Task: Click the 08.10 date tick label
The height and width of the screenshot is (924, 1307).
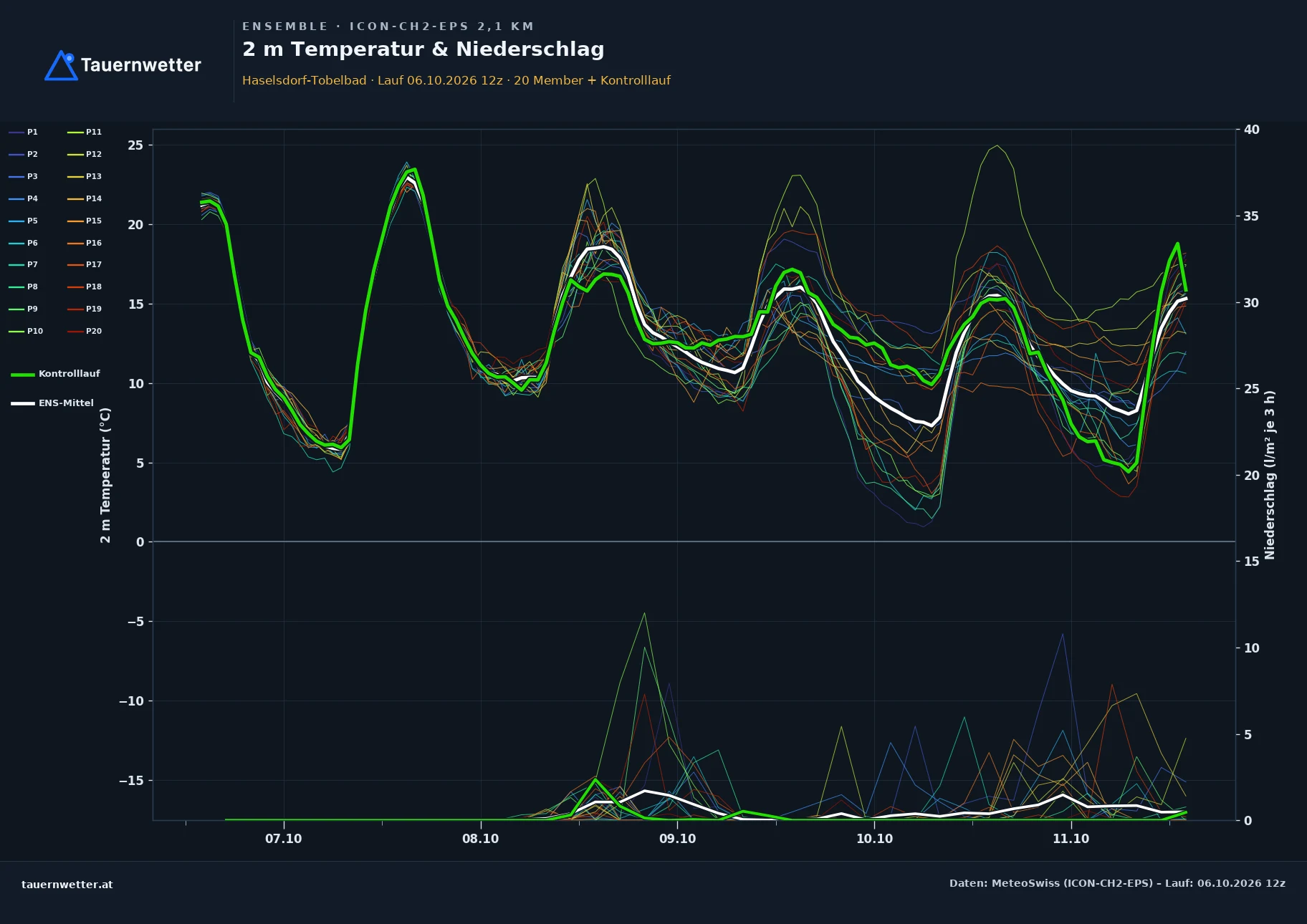Action: click(481, 839)
